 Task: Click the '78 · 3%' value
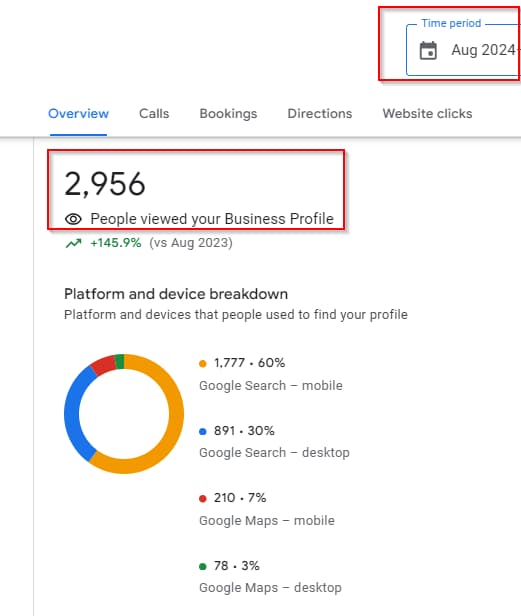click(237, 566)
